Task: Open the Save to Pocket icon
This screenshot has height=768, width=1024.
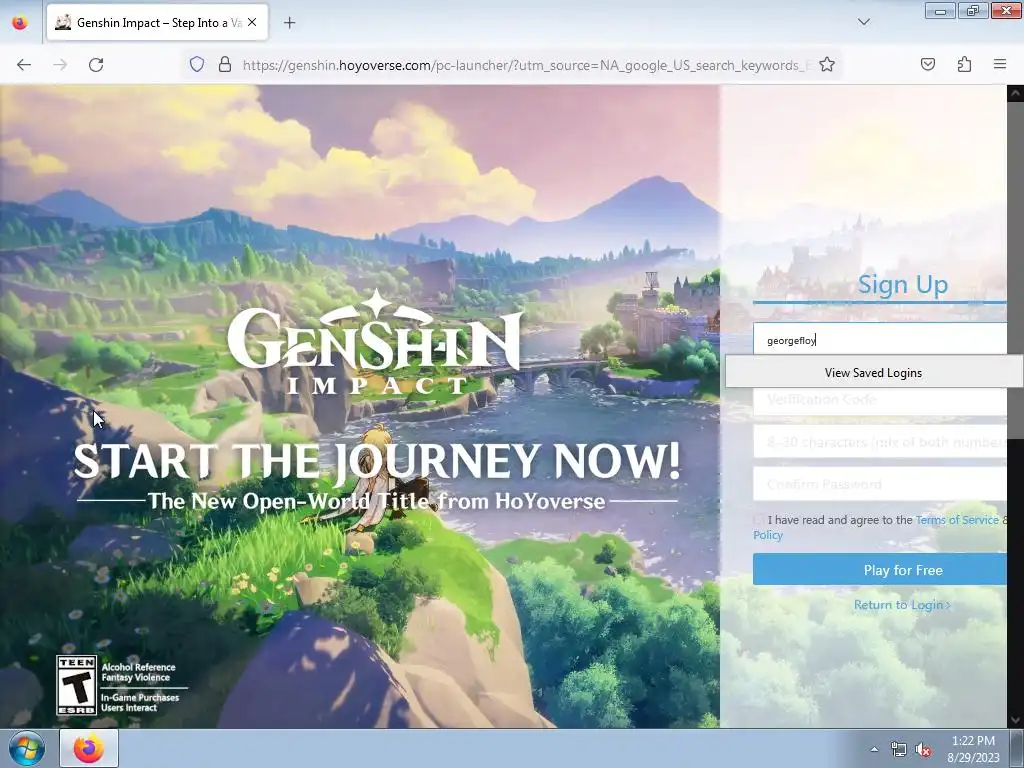Action: pyautogui.click(x=928, y=64)
